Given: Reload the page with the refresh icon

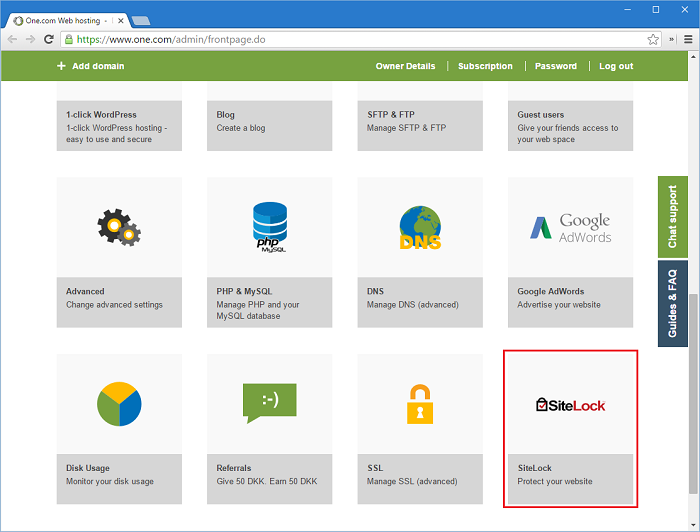Looking at the screenshot, I should 49,39.
